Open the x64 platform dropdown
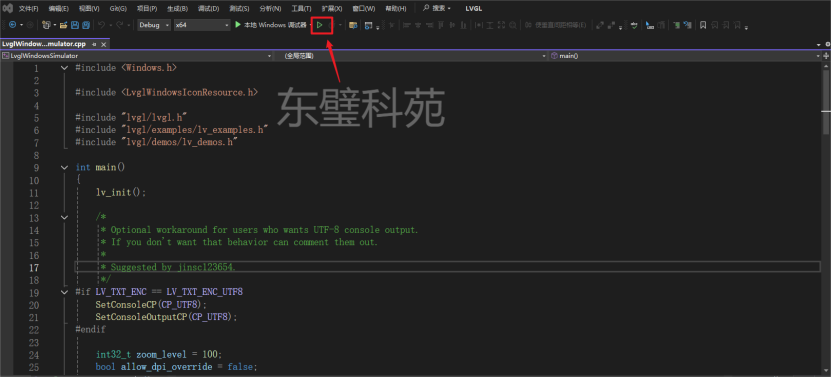 [x=202, y=25]
